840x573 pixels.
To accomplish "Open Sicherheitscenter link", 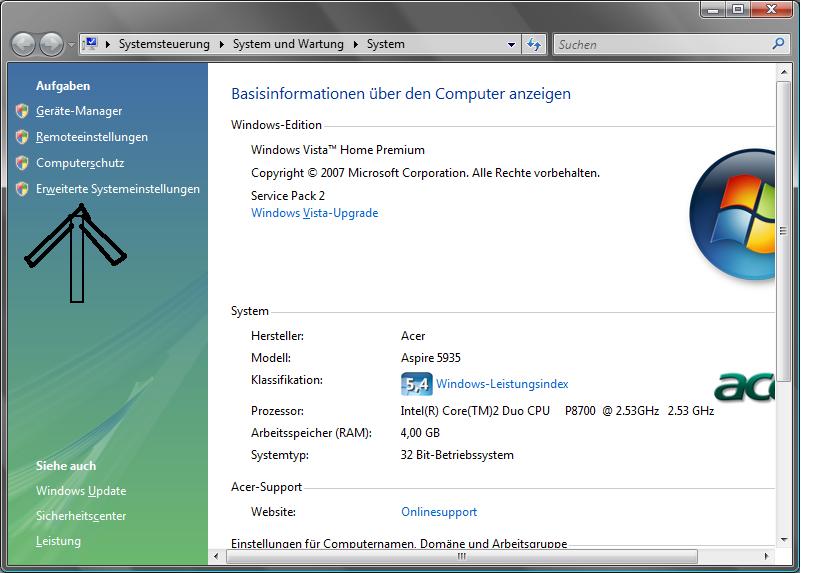I will (x=81, y=516).
